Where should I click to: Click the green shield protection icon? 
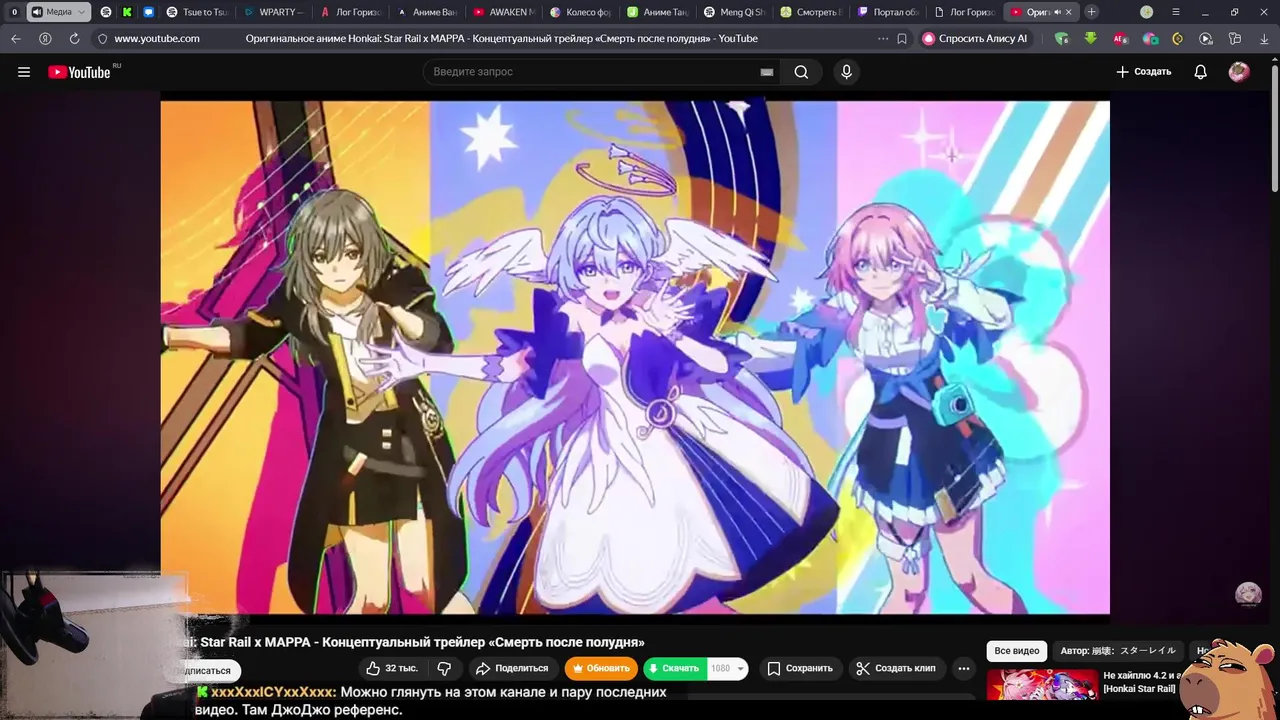click(x=1062, y=39)
